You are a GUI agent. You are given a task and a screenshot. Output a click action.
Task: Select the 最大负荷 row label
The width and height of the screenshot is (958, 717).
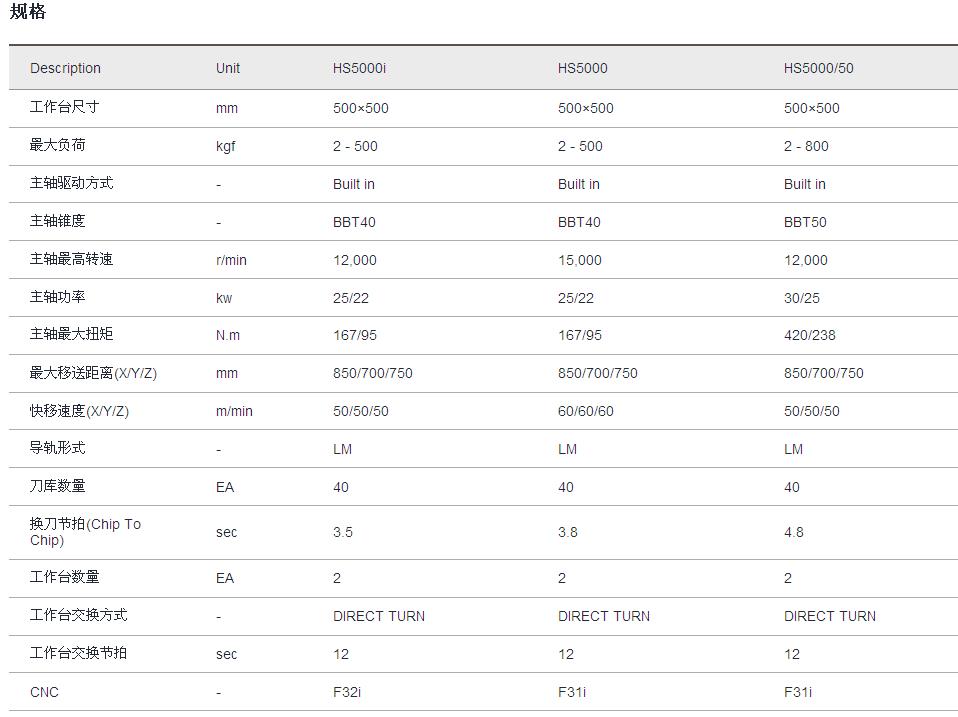(58, 145)
